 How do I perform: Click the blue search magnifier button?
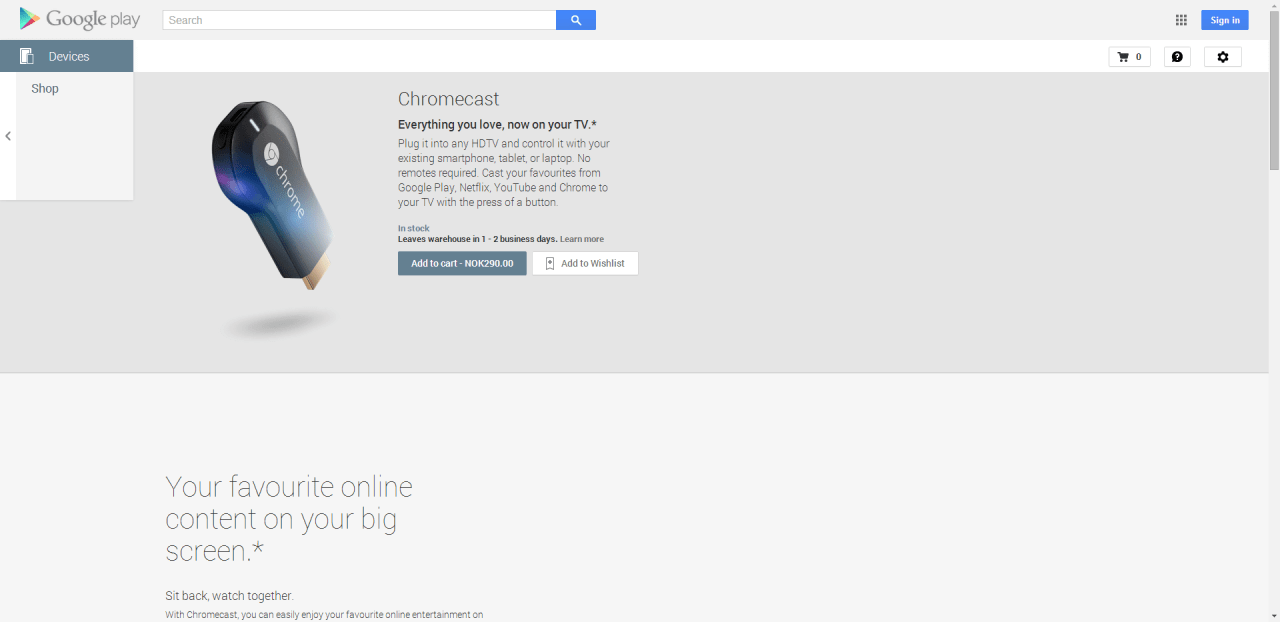tap(576, 20)
